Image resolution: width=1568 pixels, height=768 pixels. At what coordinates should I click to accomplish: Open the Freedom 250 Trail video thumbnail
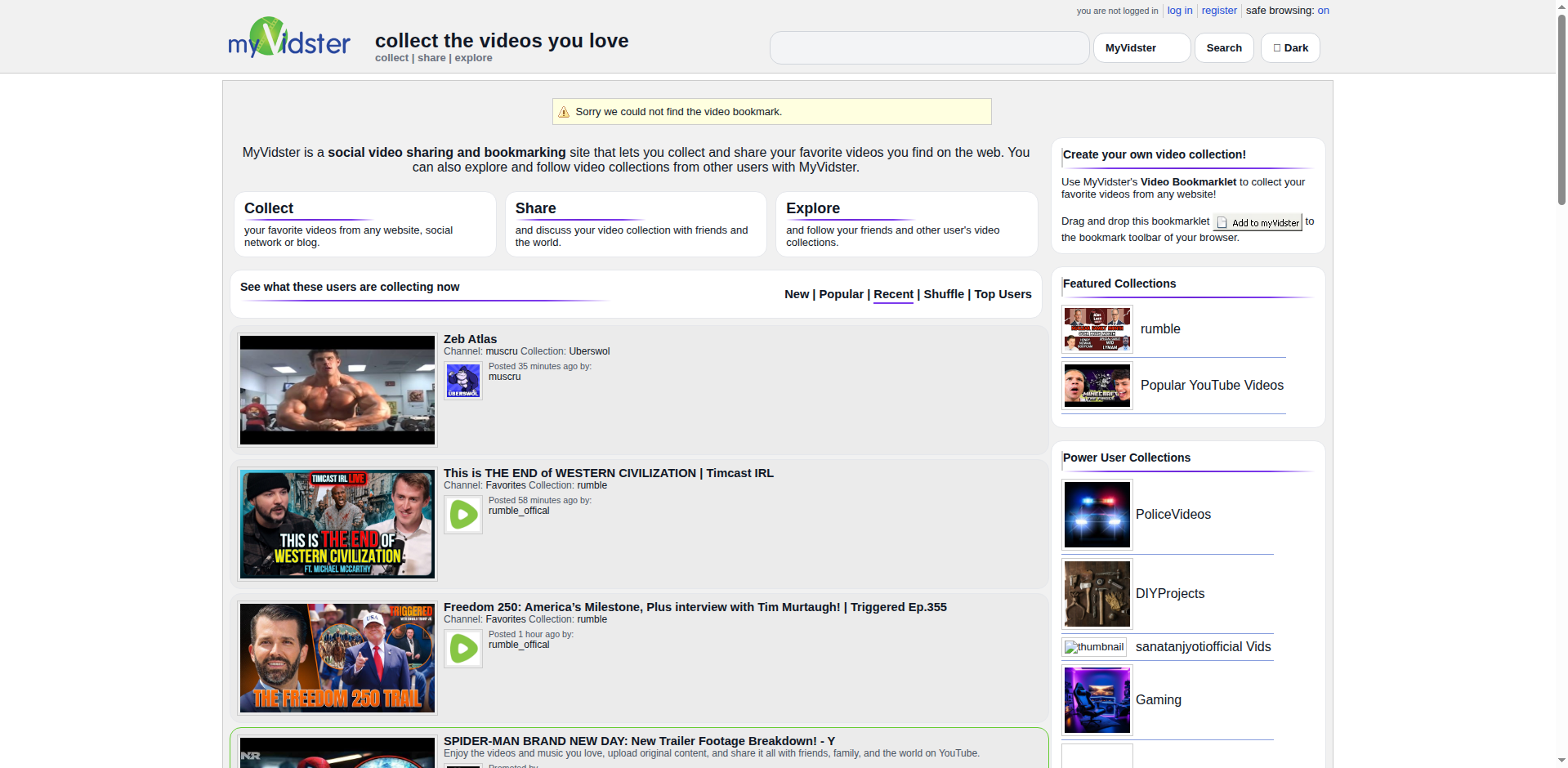pyautogui.click(x=337, y=659)
